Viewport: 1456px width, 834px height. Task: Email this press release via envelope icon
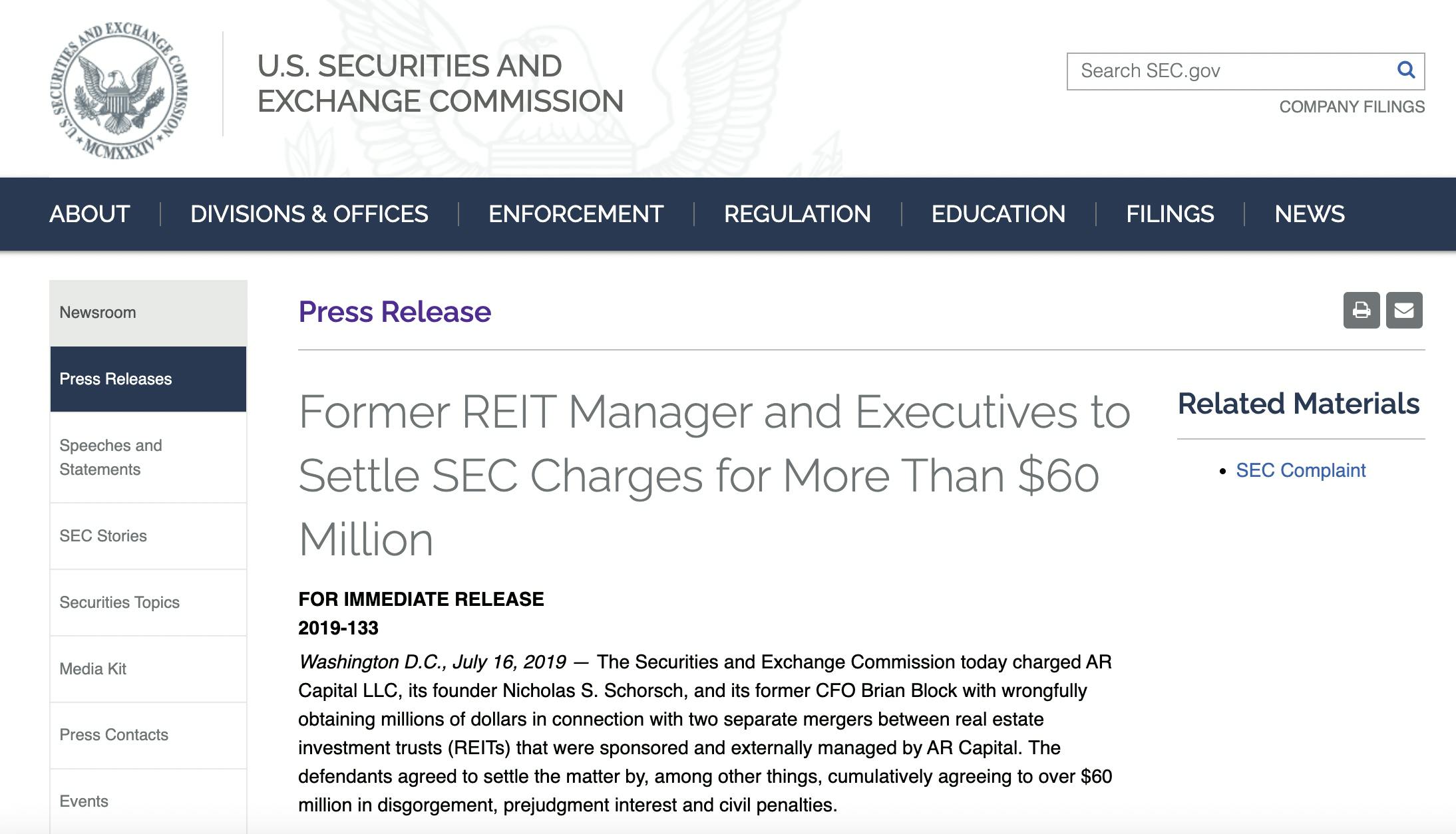(1403, 310)
